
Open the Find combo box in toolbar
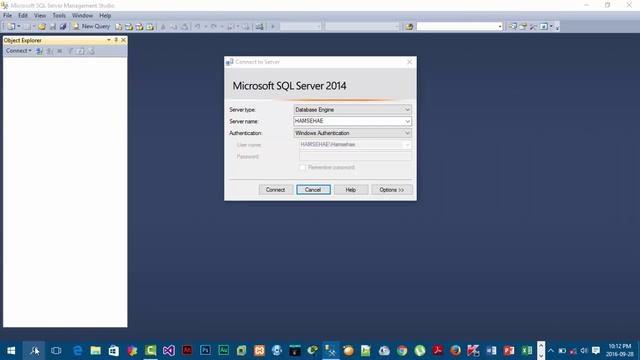459,27
